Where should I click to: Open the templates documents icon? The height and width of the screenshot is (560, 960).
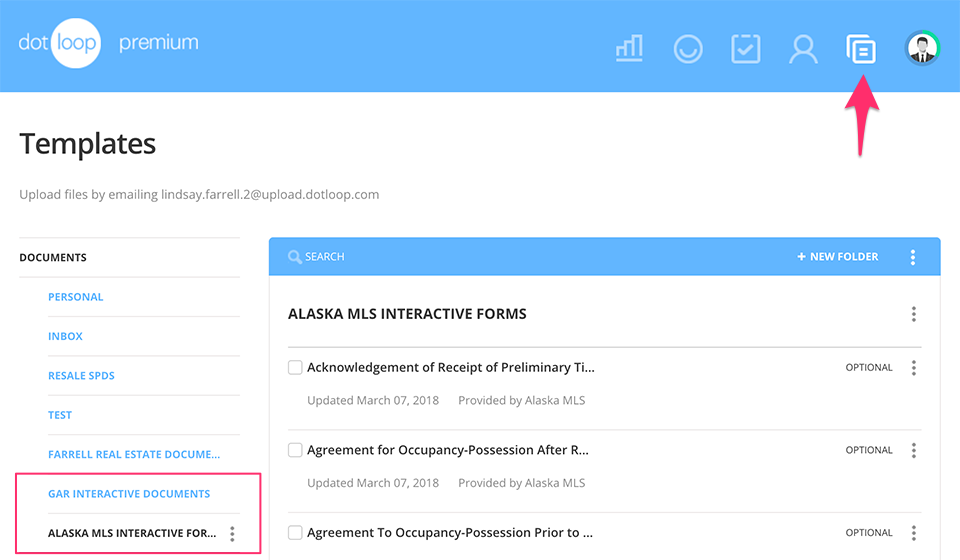pos(861,49)
